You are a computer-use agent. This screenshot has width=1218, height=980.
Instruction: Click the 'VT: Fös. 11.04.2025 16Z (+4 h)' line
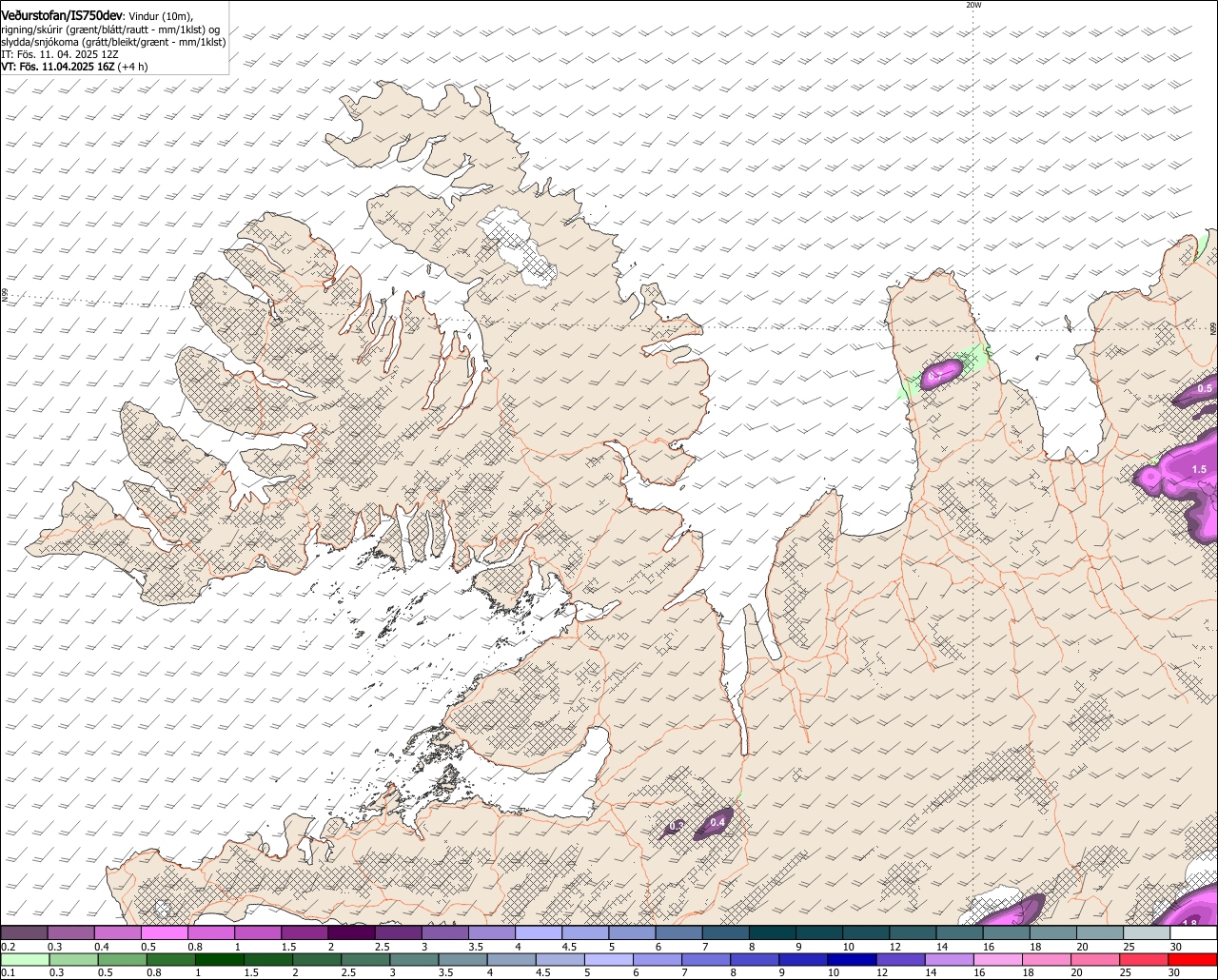74,67
